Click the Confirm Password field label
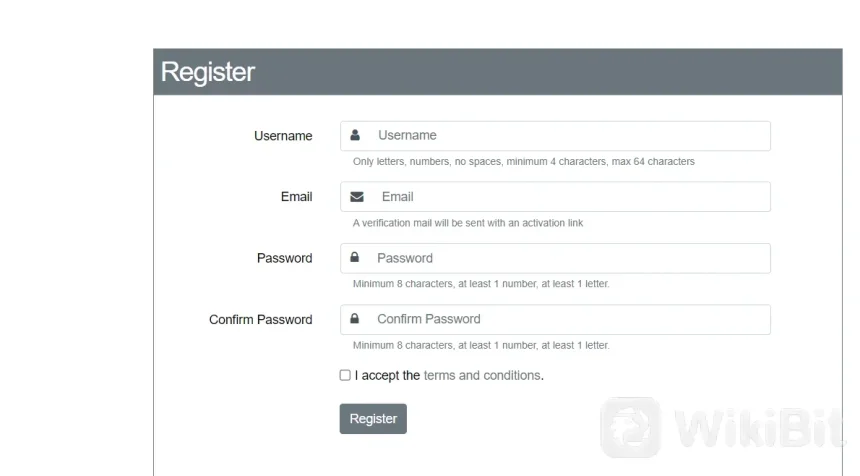This screenshot has height=476, width=860. point(260,320)
